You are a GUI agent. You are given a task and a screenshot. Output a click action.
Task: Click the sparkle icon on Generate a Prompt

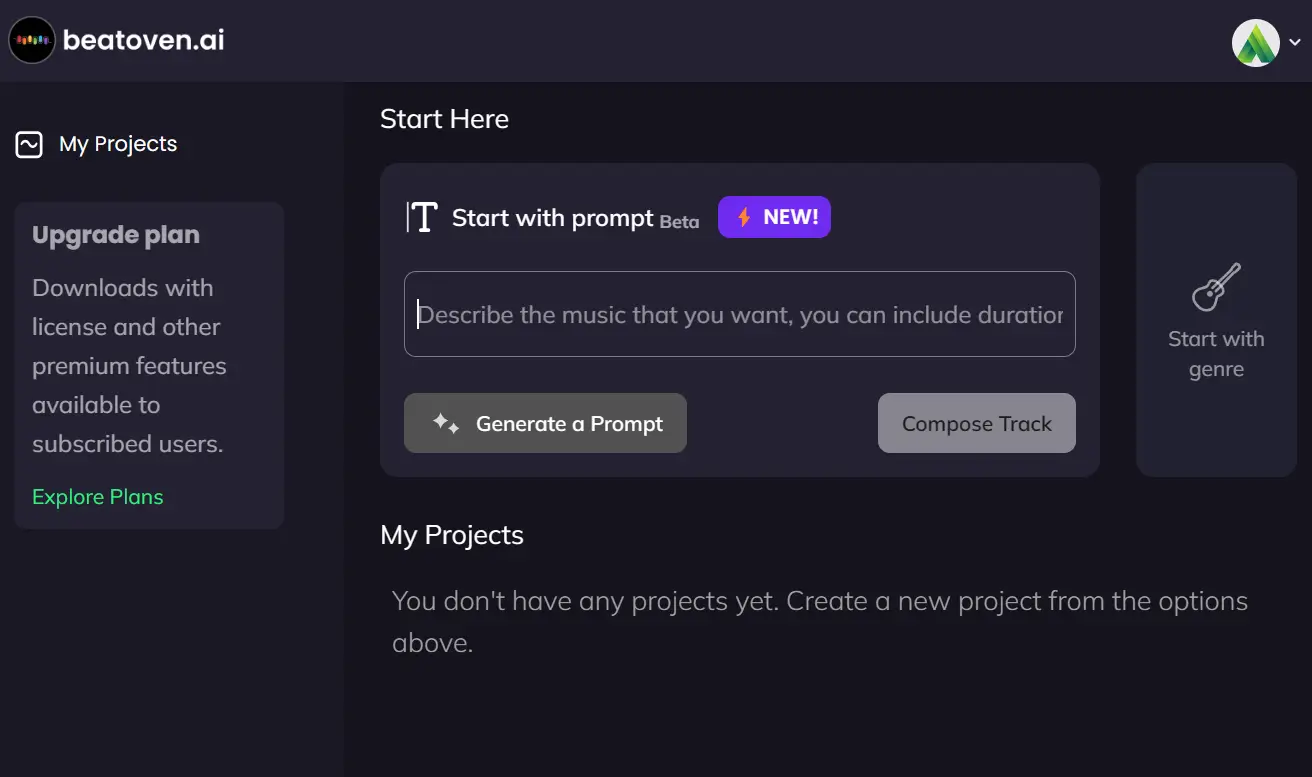446,423
